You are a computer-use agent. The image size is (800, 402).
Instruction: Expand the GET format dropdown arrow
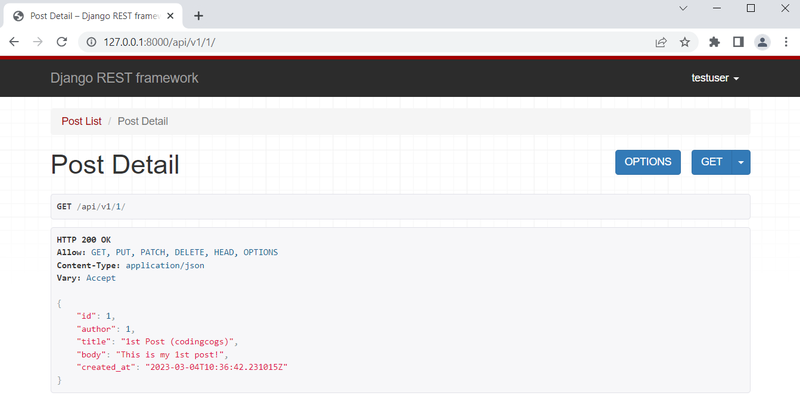[741, 162]
